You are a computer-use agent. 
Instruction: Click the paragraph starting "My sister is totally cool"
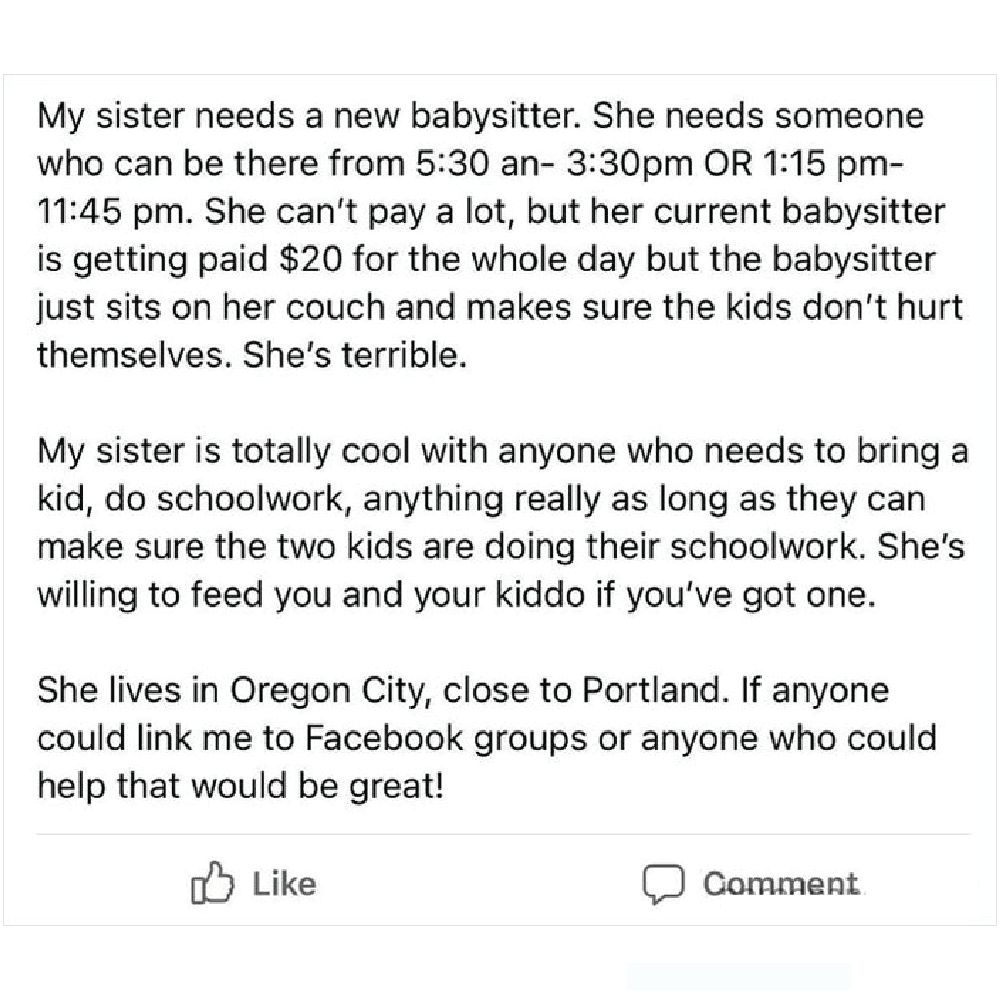tap(500, 524)
